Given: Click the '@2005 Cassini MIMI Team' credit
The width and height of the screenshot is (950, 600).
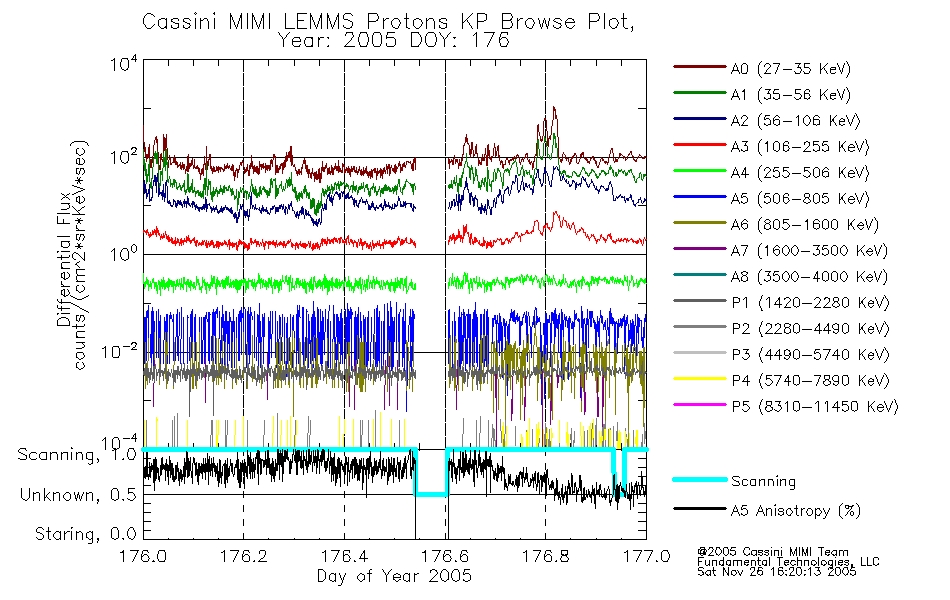Looking at the screenshot, I should tap(772, 552).
